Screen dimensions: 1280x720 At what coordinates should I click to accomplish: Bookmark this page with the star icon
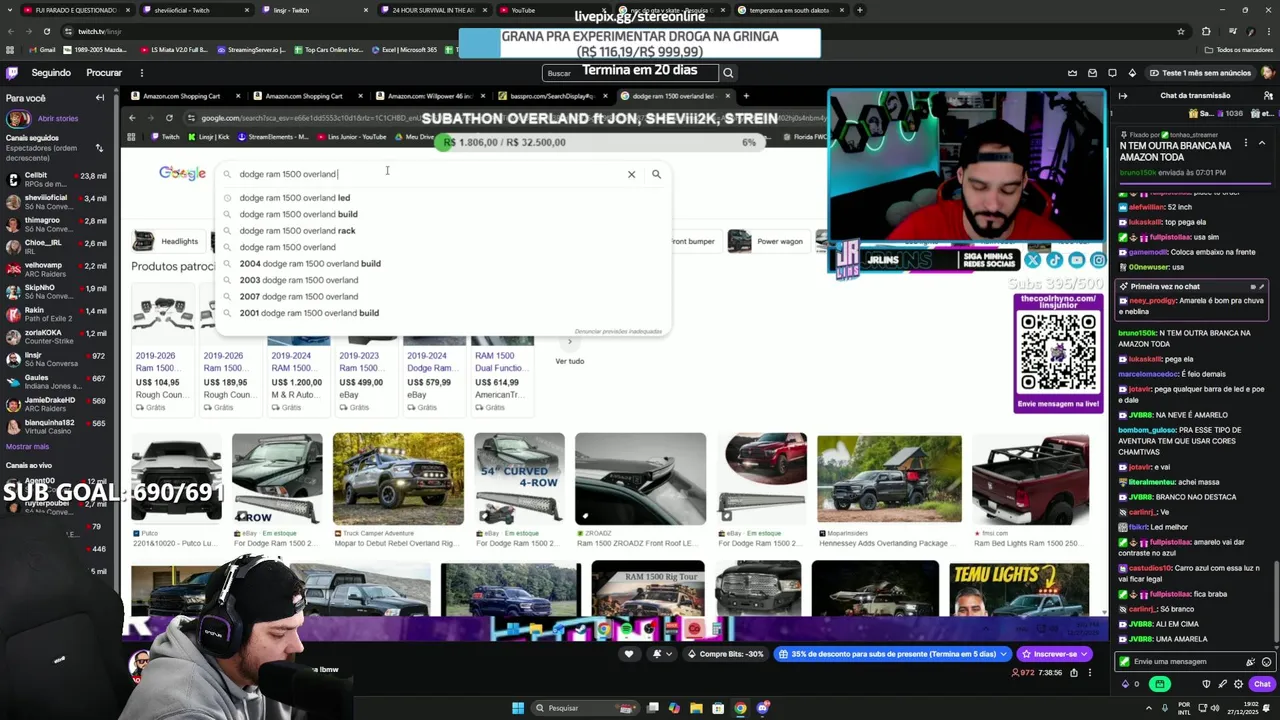pyautogui.click(x=1181, y=31)
